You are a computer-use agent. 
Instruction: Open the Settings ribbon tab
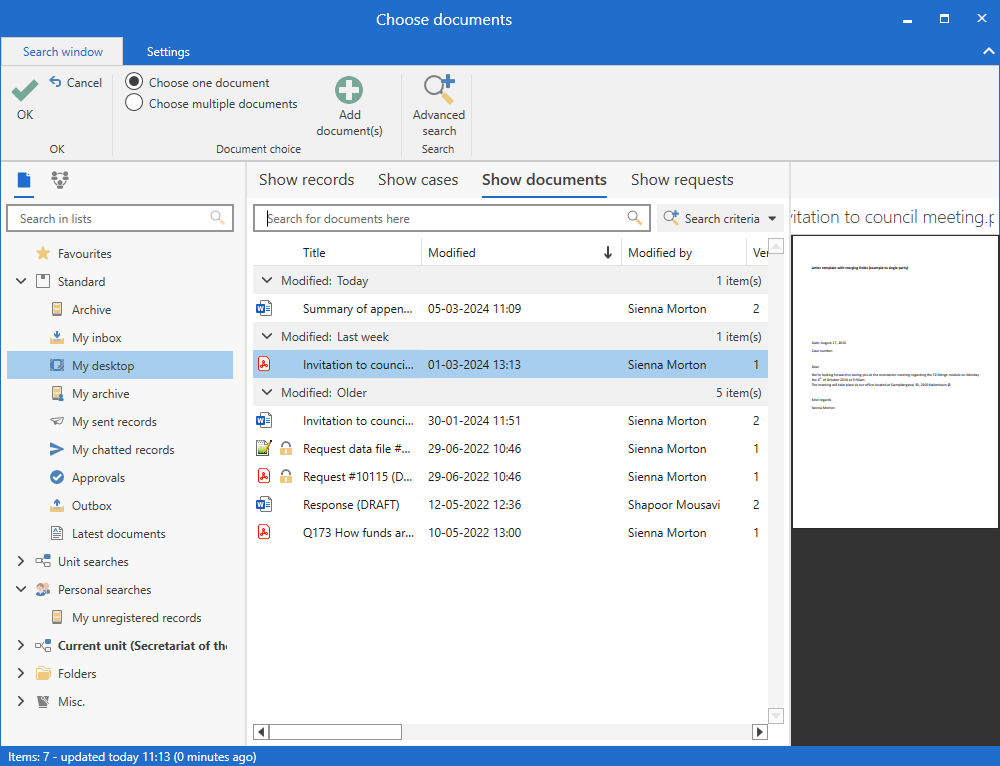[168, 52]
